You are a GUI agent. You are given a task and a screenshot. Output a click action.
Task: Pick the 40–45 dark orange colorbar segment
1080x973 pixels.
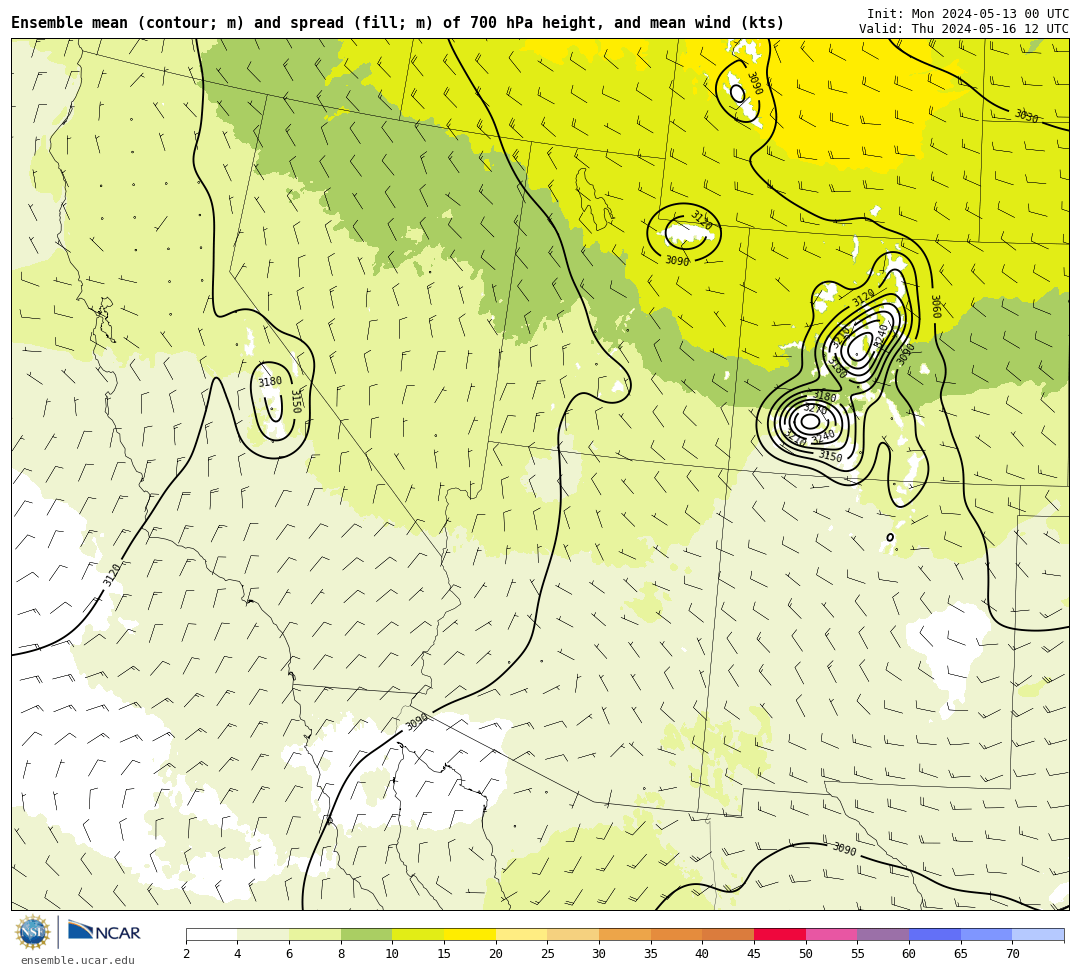coord(728,934)
